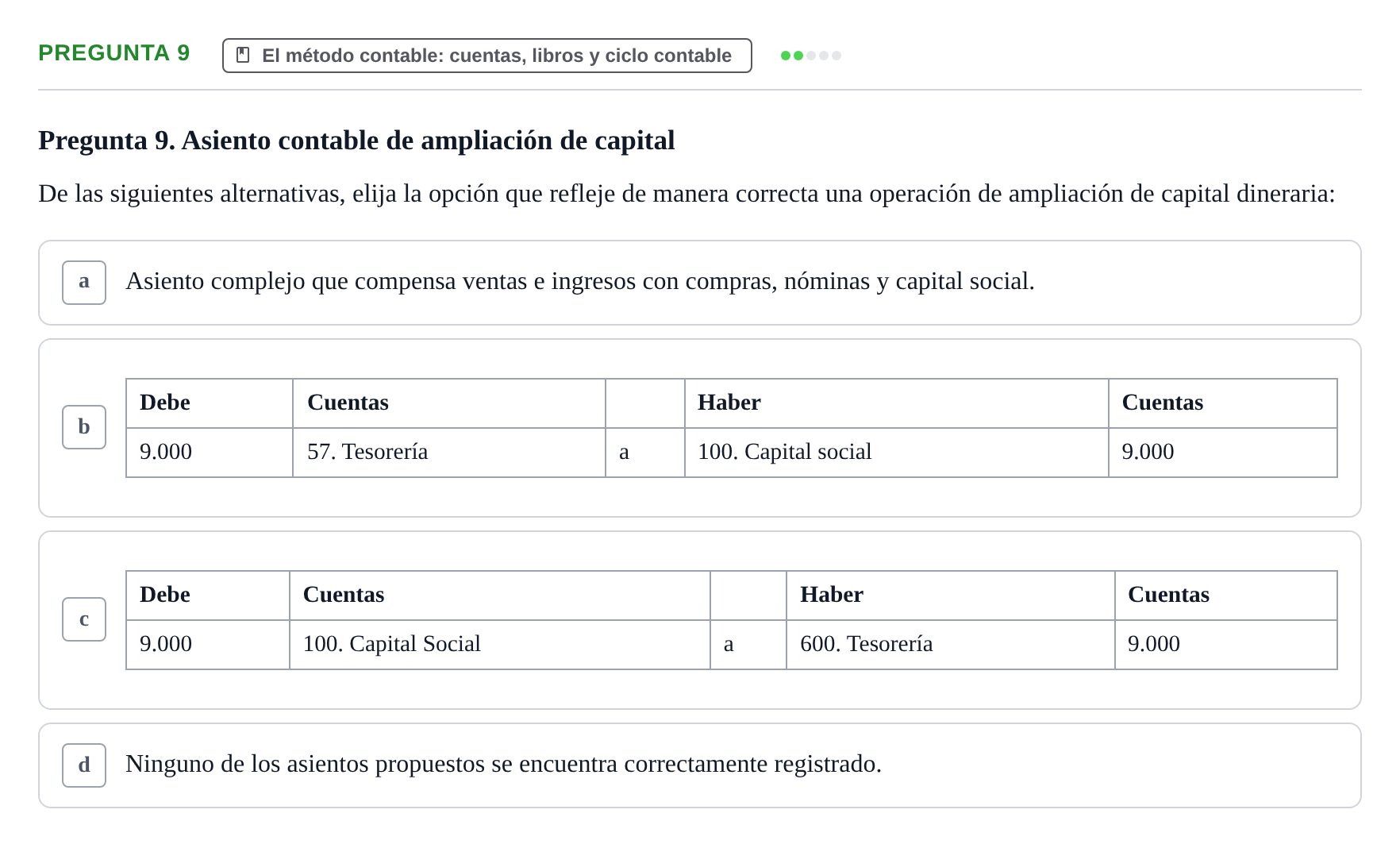
Task: Click 'Debe' header in option b table
Action: (x=210, y=403)
